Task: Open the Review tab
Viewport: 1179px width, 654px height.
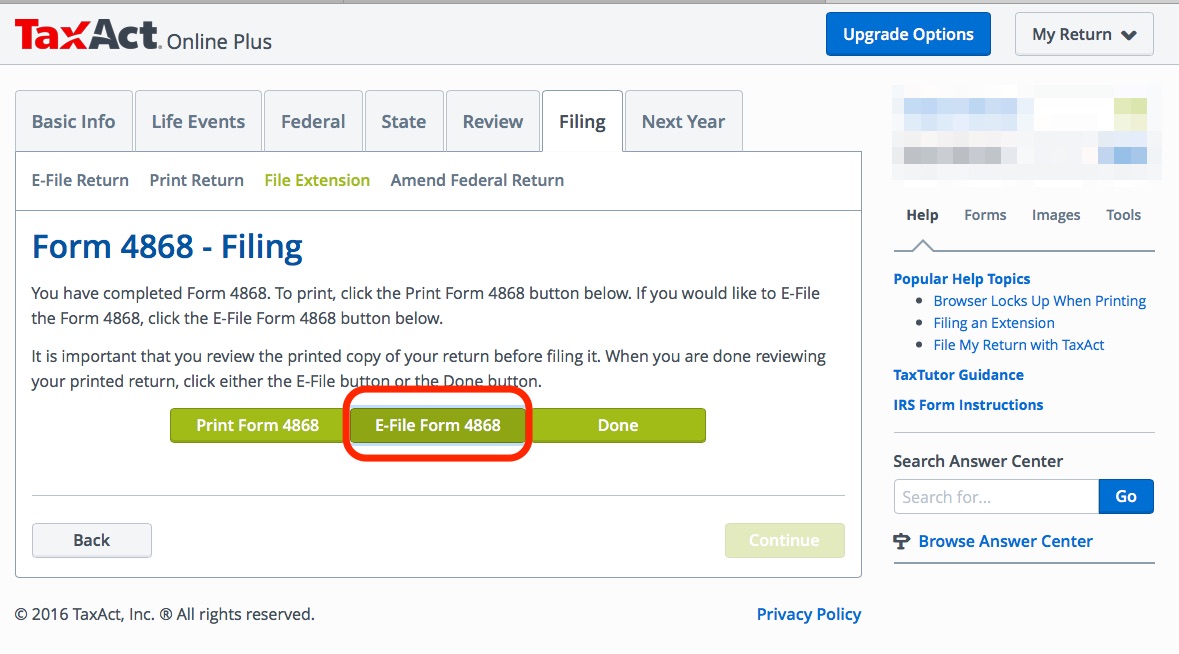Action: 493,121
